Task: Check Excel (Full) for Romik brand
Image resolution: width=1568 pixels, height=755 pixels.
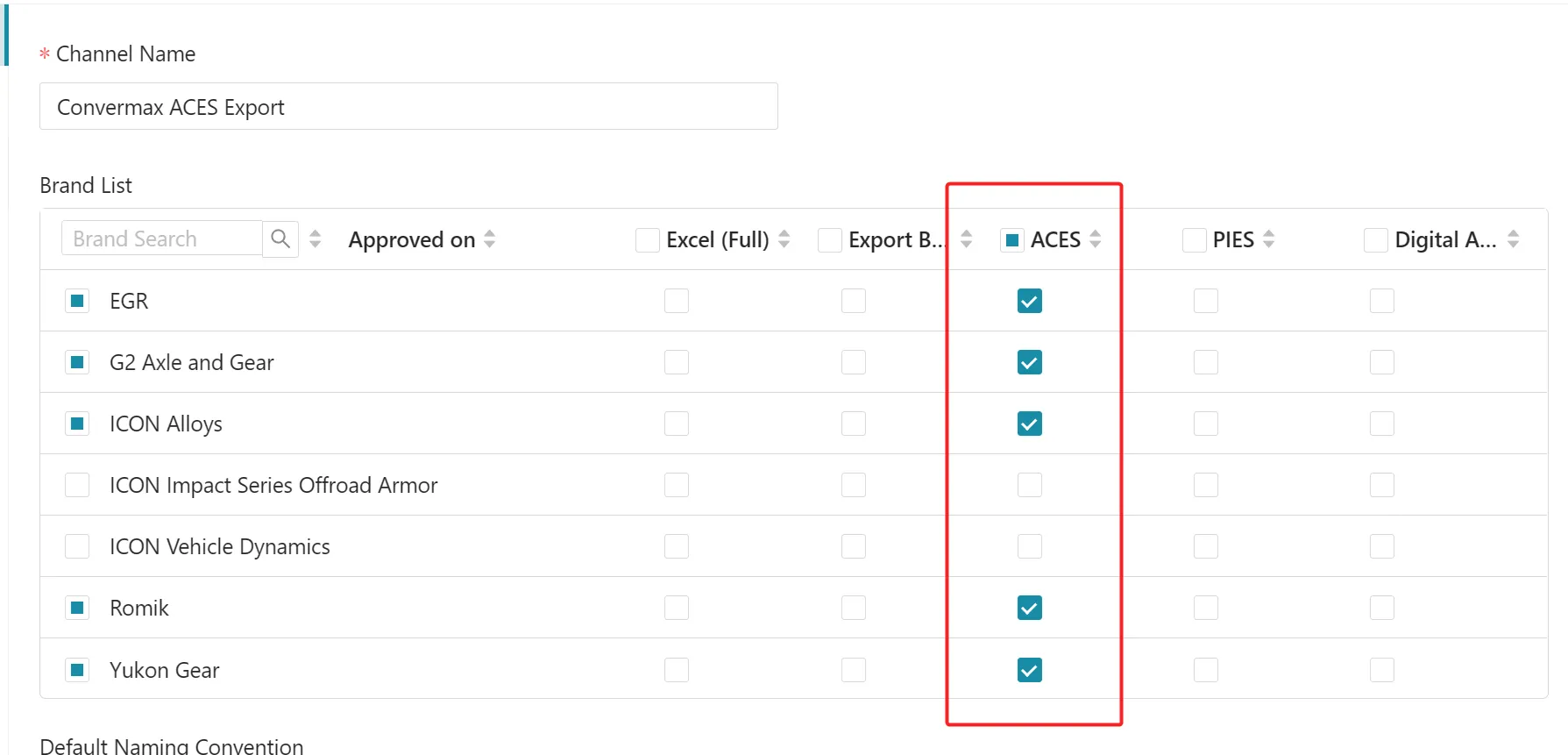Action: click(677, 608)
